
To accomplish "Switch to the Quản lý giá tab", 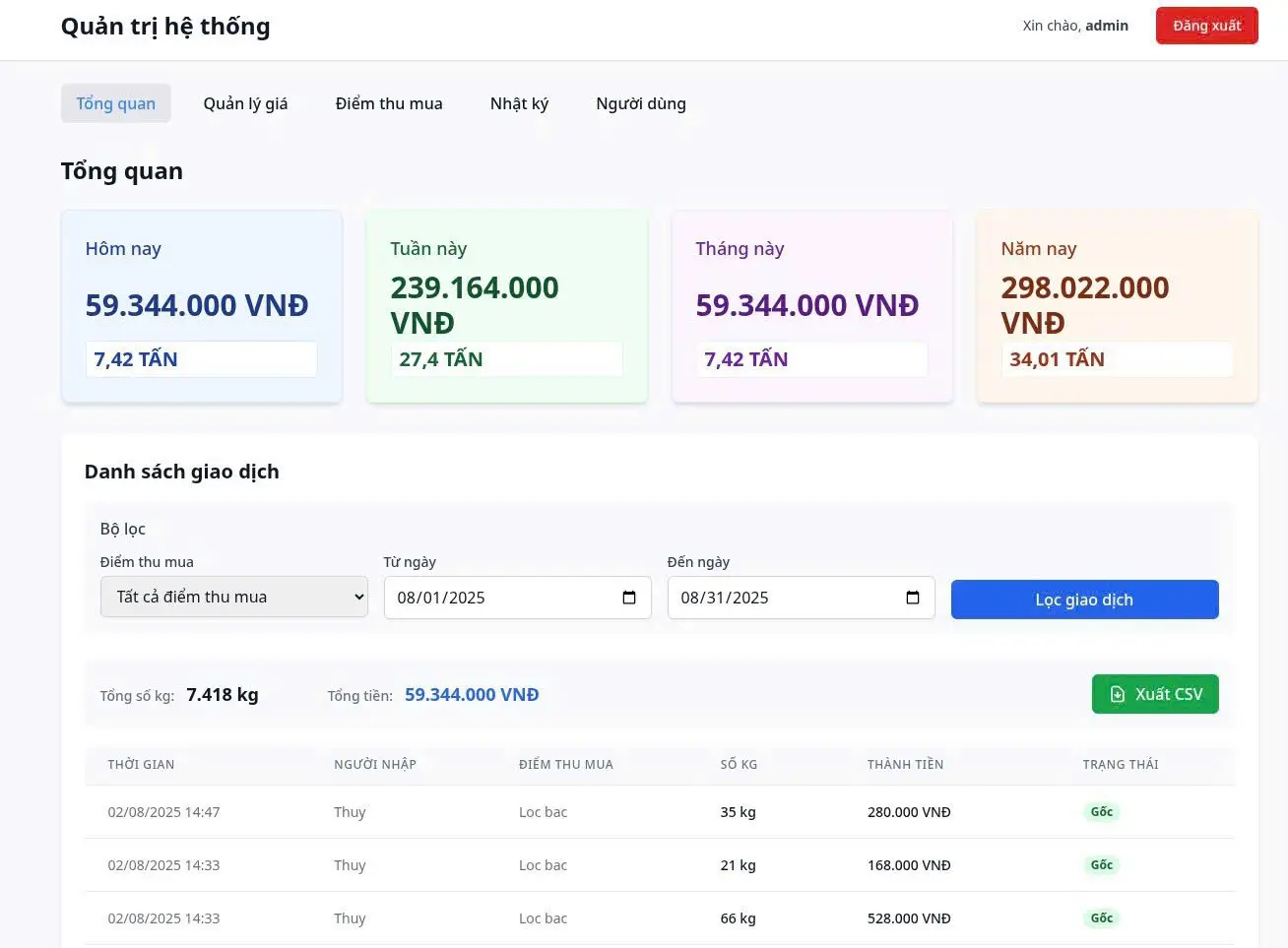I will (245, 103).
